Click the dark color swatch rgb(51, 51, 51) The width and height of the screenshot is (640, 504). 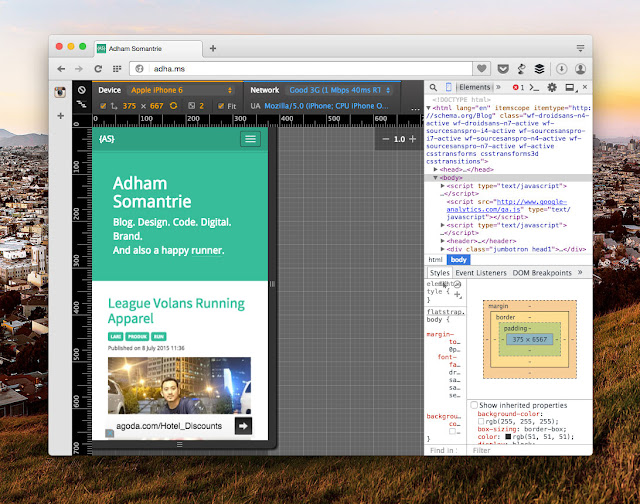point(508,437)
